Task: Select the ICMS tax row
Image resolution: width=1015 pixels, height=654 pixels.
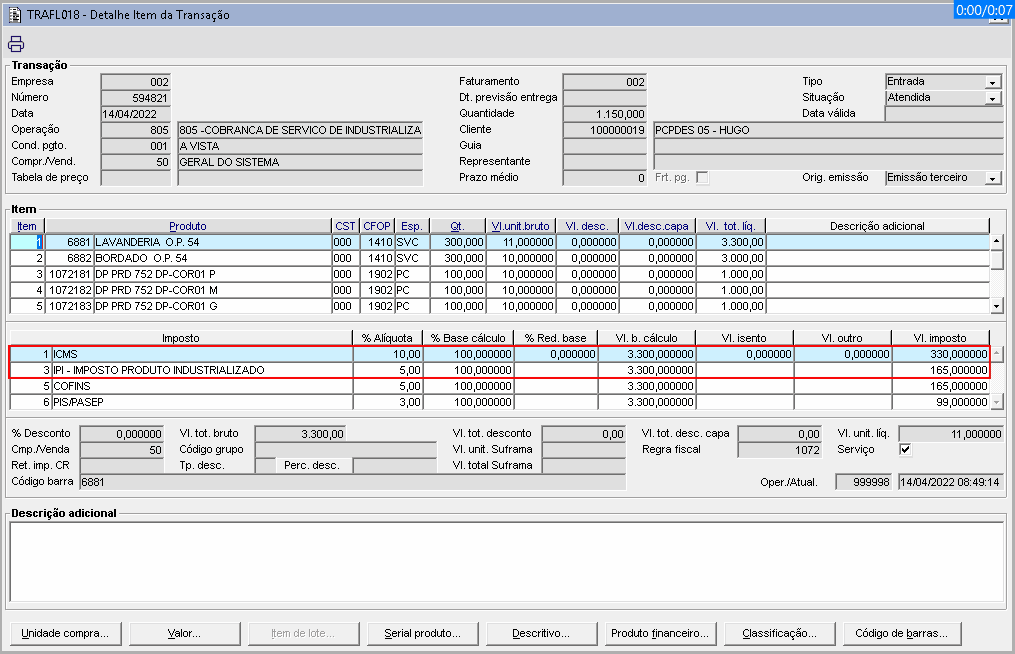Action: (x=500, y=354)
